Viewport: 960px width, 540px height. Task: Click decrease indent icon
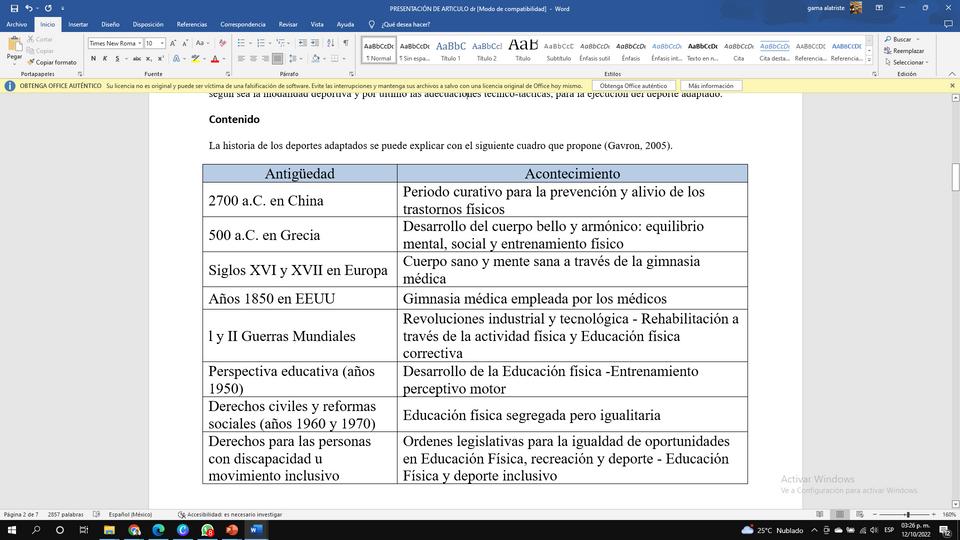pyautogui.click(x=302, y=43)
